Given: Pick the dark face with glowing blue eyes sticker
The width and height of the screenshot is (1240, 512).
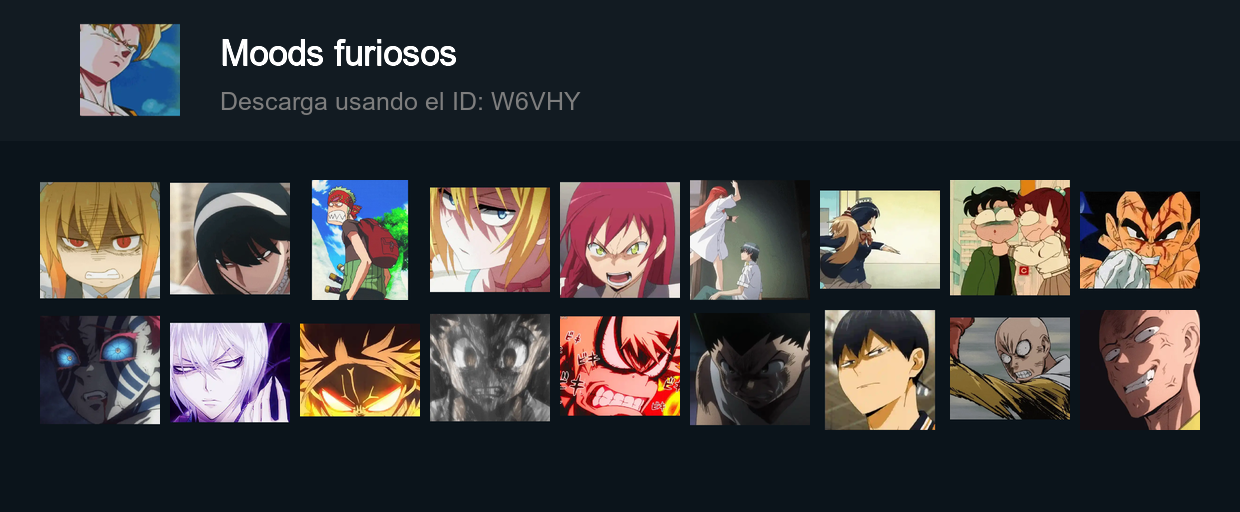Looking at the screenshot, I should [x=100, y=370].
